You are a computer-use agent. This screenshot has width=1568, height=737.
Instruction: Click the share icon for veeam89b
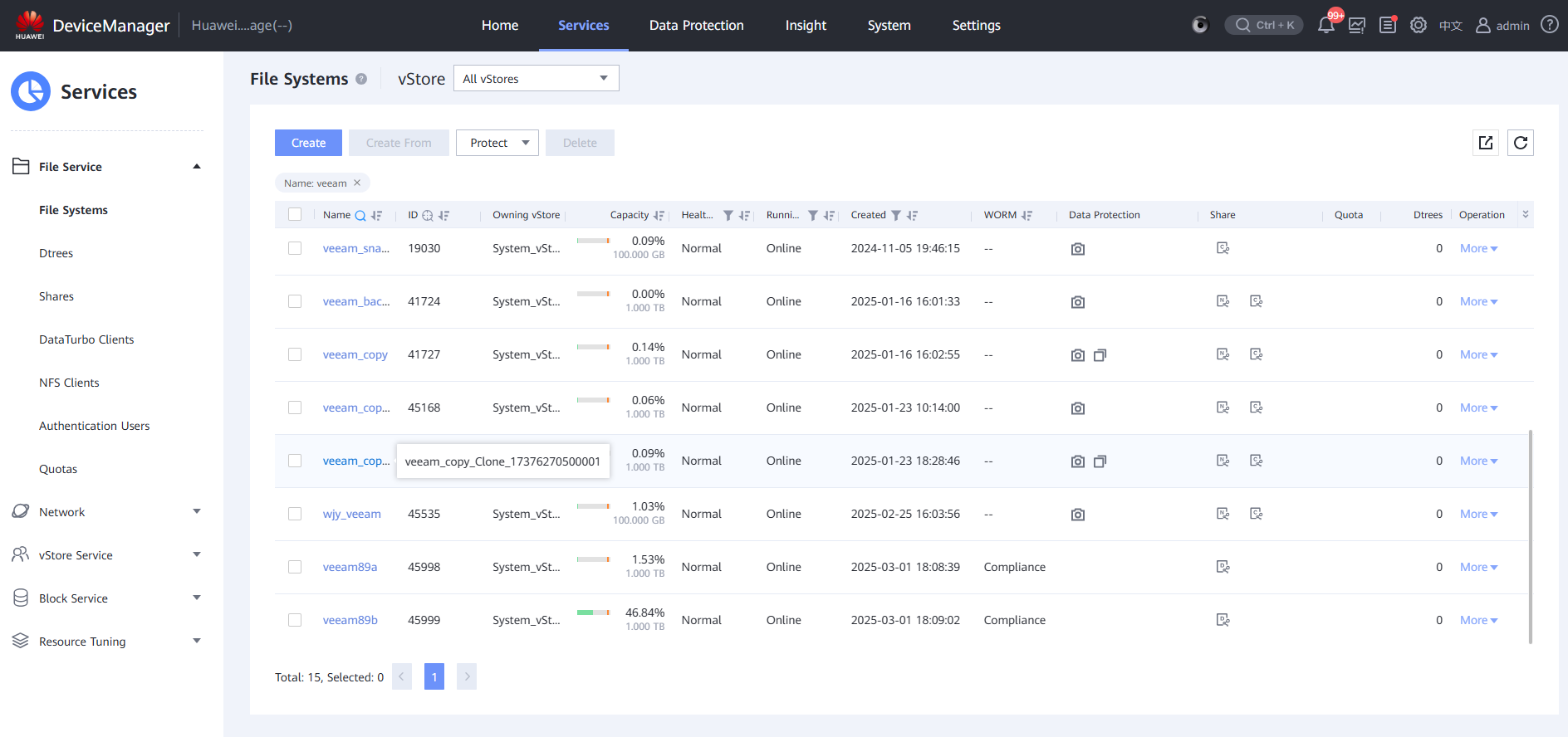click(x=1223, y=620)
